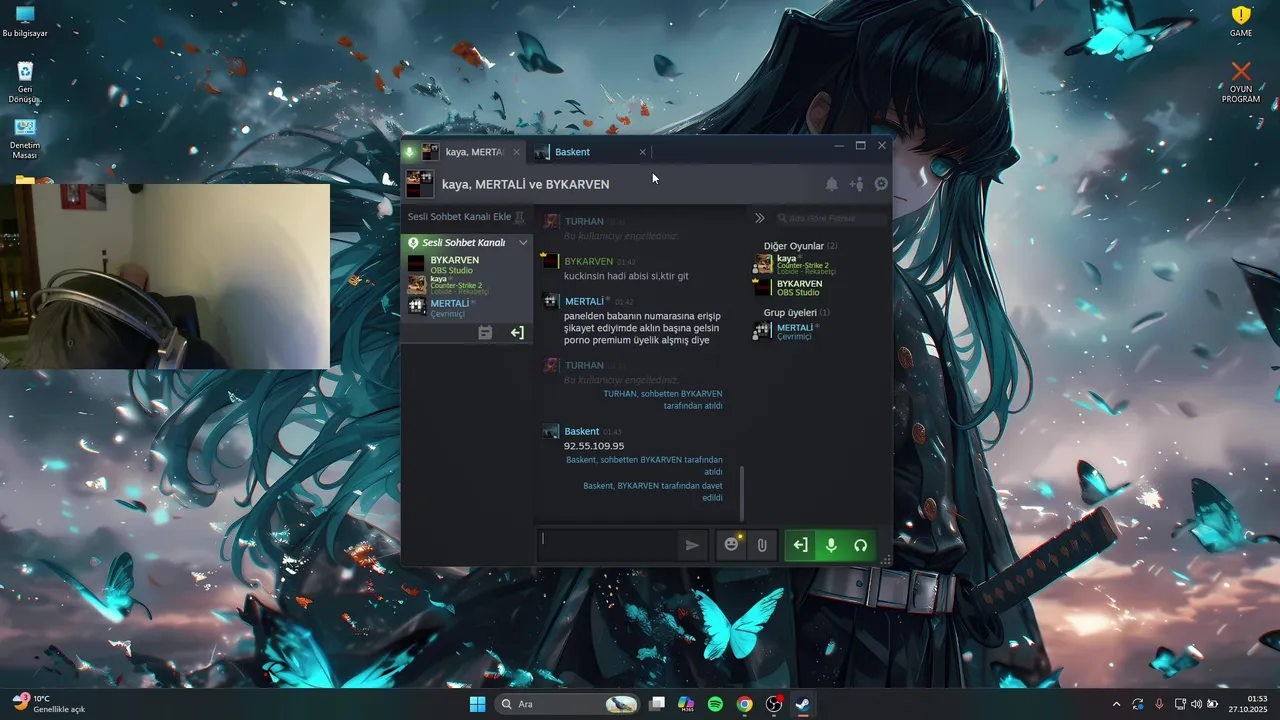Focus the member name filter search field

(832, 217)
